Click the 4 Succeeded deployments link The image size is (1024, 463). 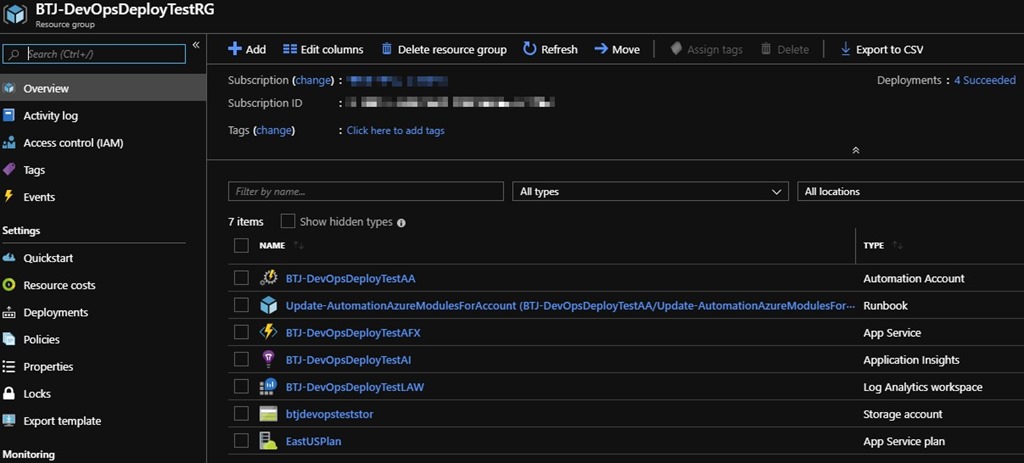[x=985, y=80]
